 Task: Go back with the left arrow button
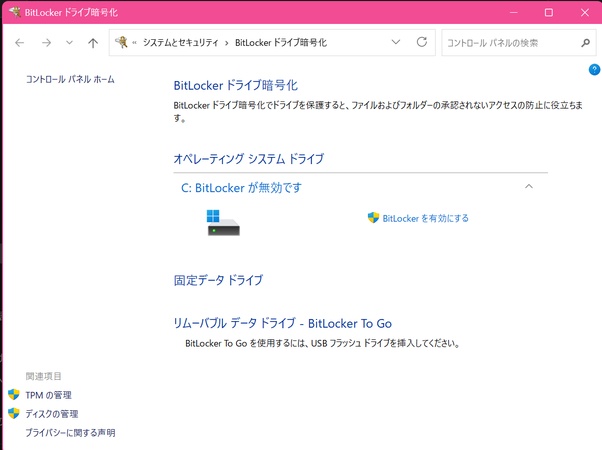coord(20,43)
